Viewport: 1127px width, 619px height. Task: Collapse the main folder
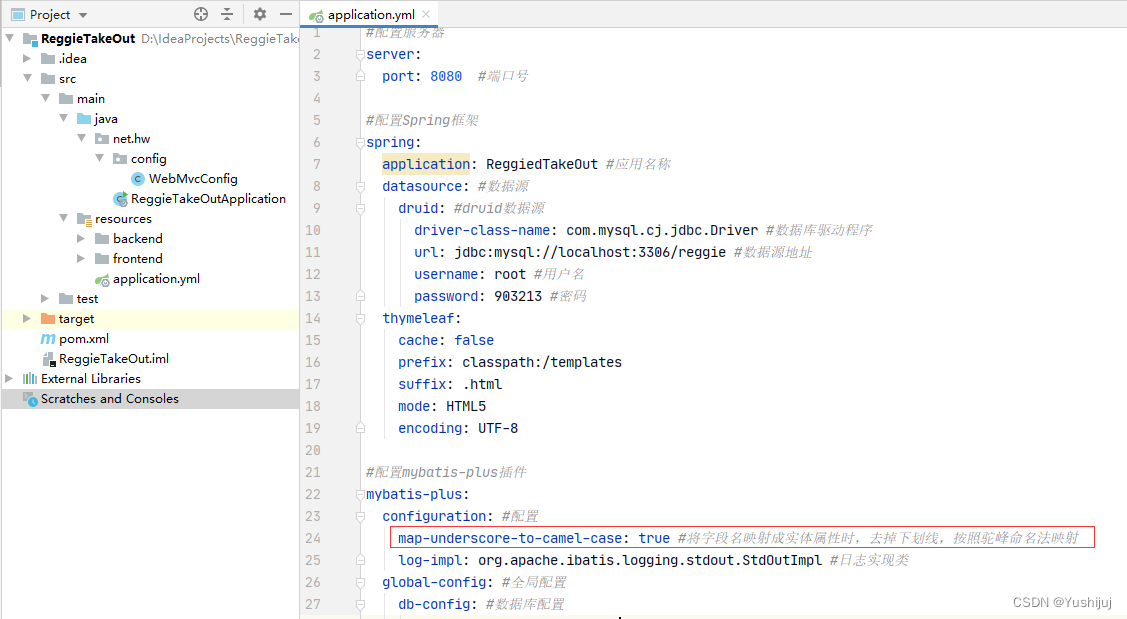(x=45, y=98)
